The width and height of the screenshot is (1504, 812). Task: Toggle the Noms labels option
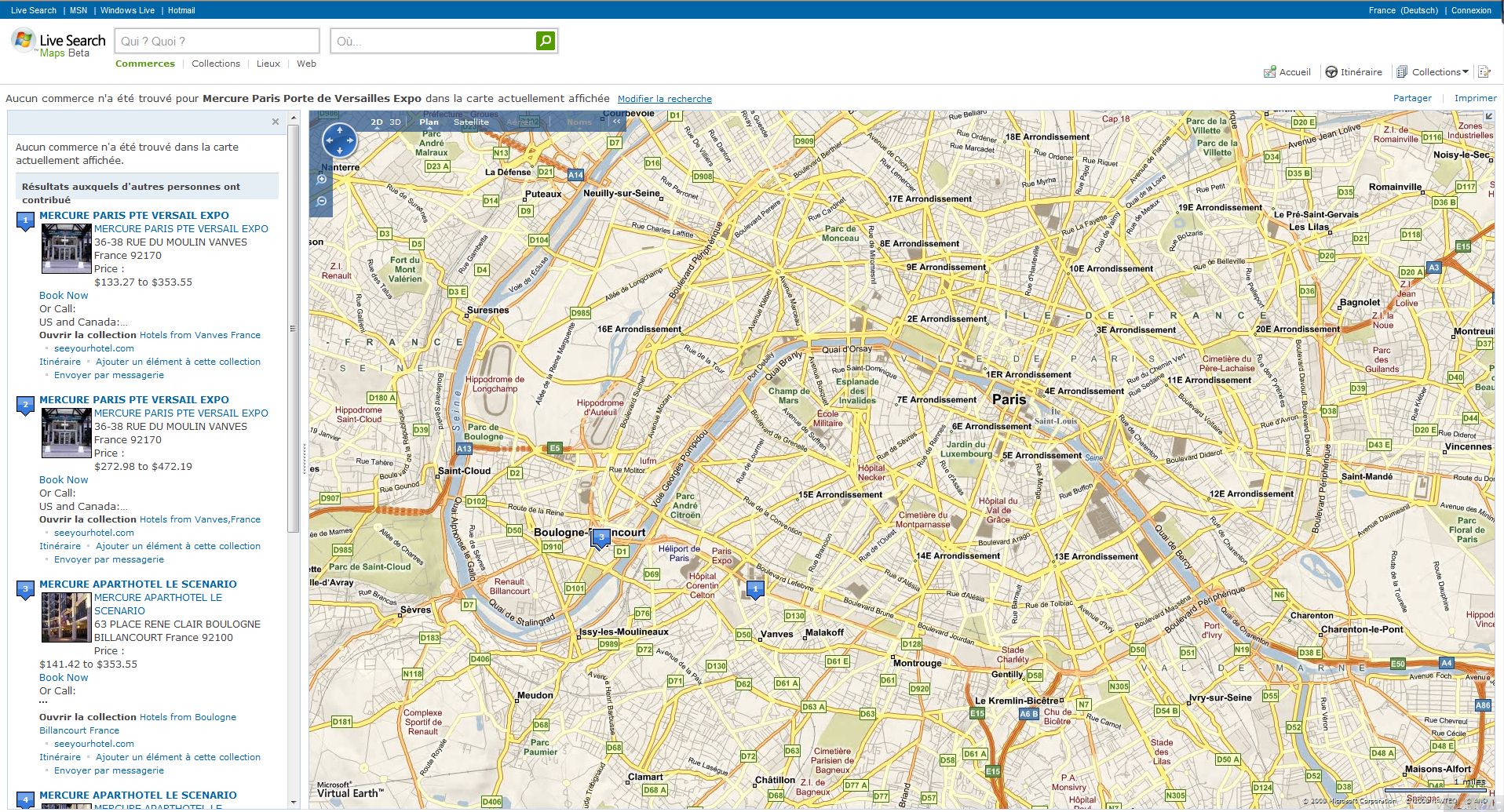coord(579,122)
